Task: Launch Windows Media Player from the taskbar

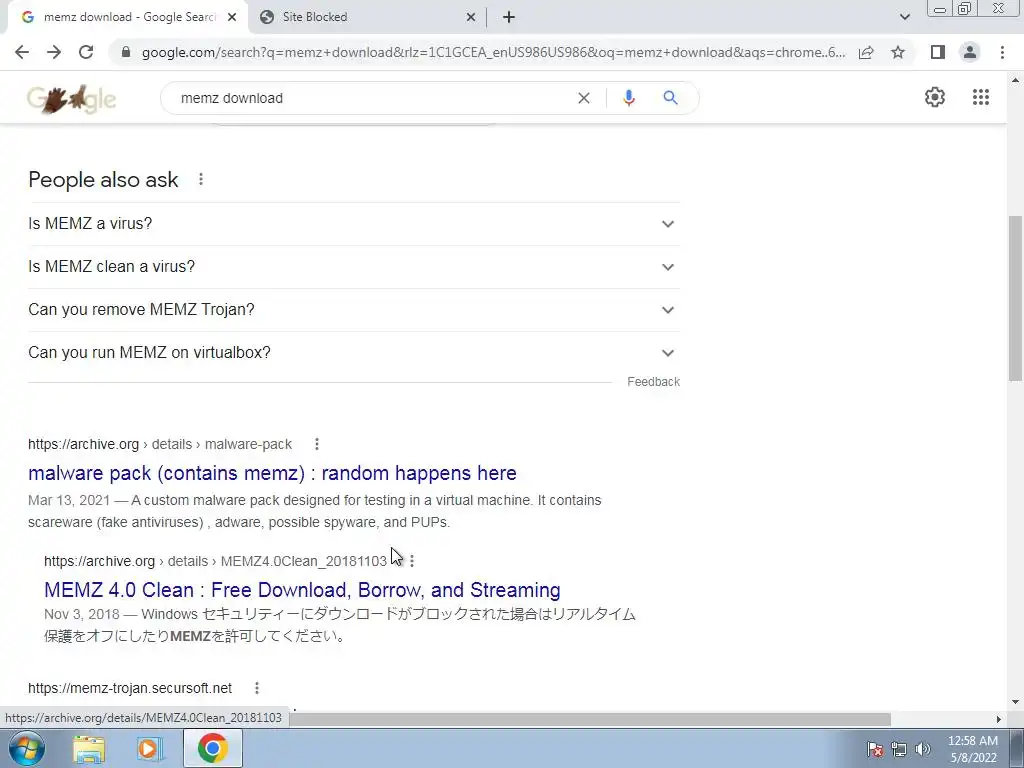Action: click(x=150, y=749)
